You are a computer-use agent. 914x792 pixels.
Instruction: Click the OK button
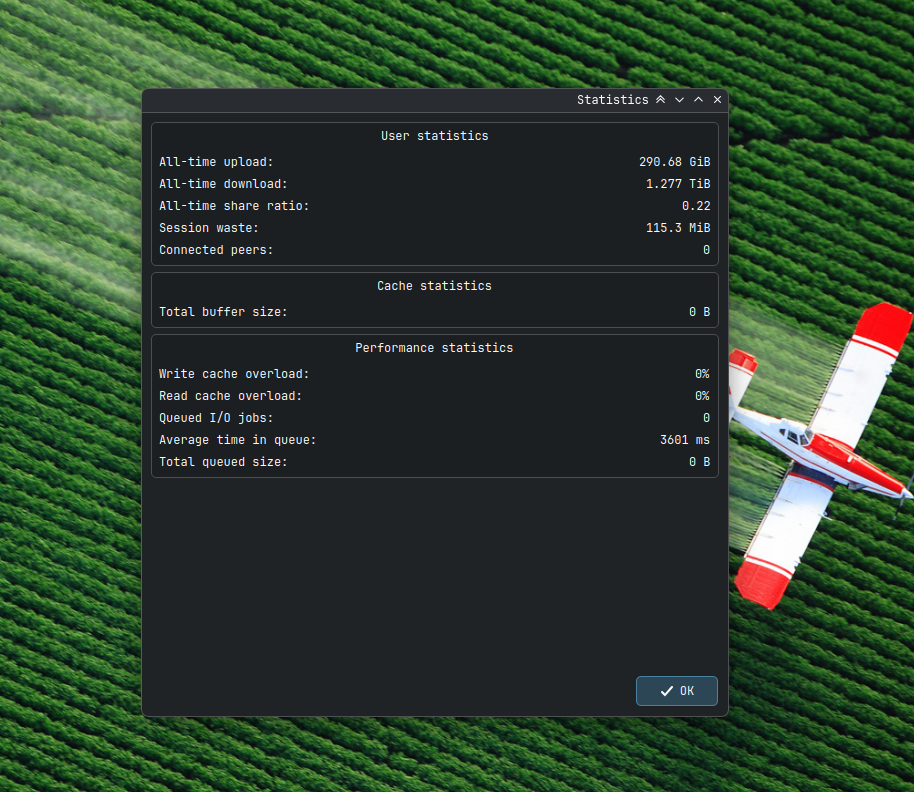(676, 691)
